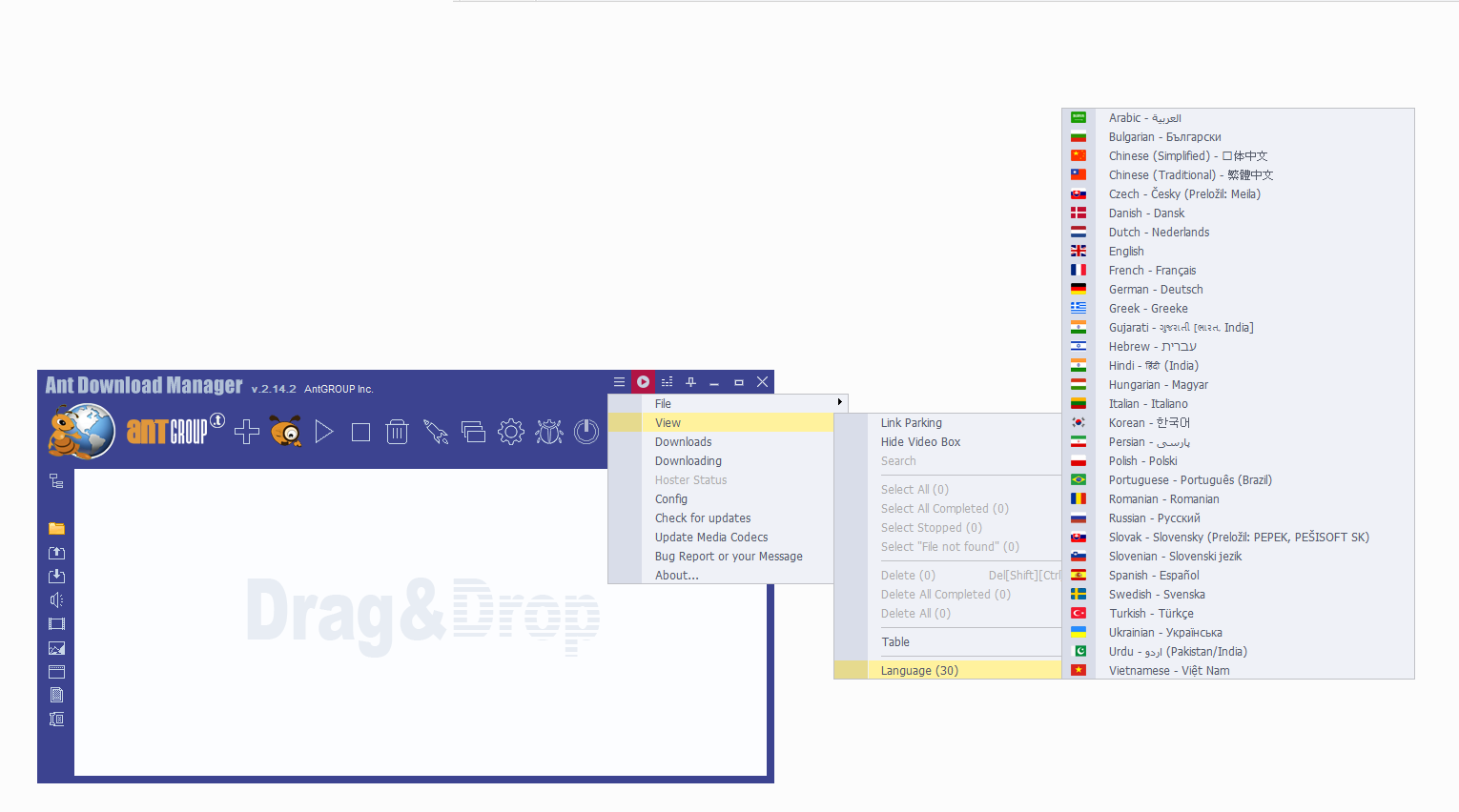Click the bug report beetle icon
This screenshot has height=812, width=1459.
tap(549, 432)
